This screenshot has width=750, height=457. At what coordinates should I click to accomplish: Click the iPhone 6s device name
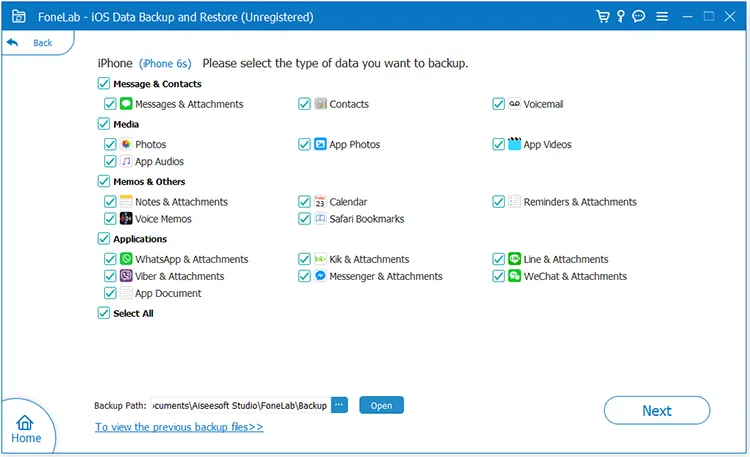click(x=165, y=63)
